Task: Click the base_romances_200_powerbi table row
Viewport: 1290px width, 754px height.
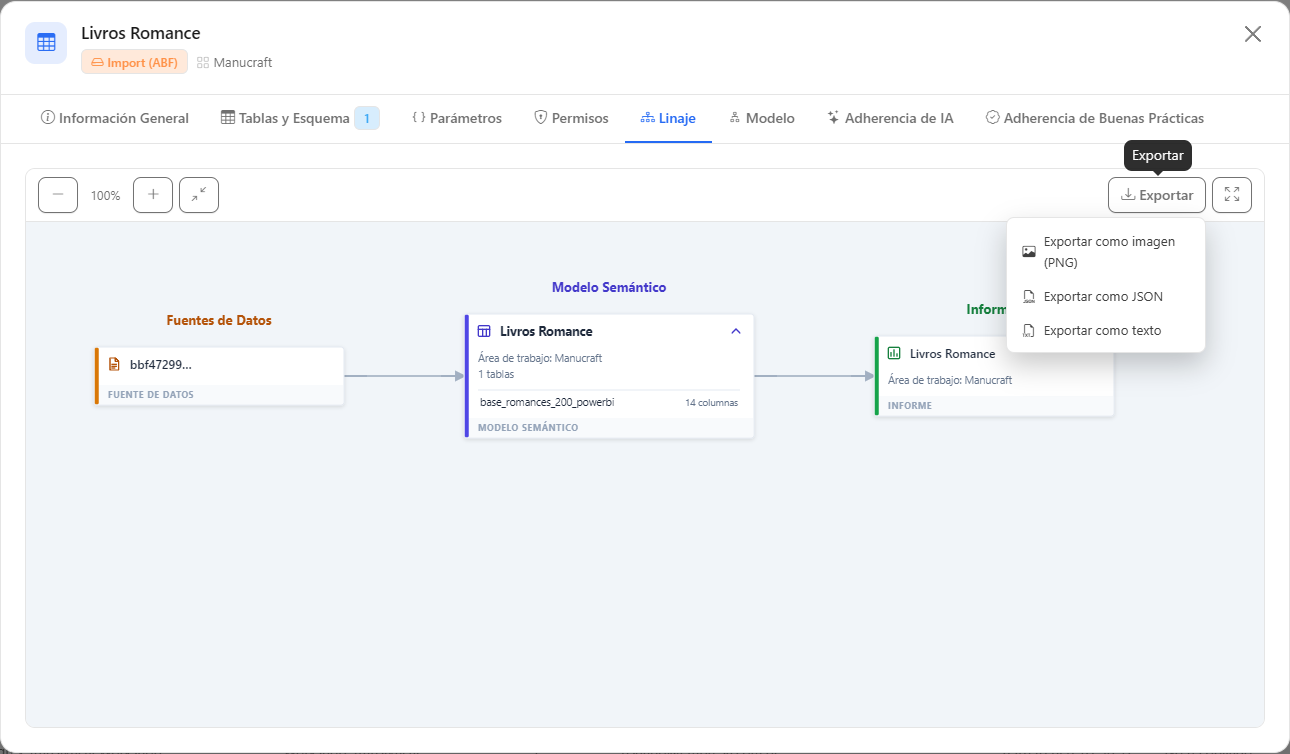Action: point(609,402)
